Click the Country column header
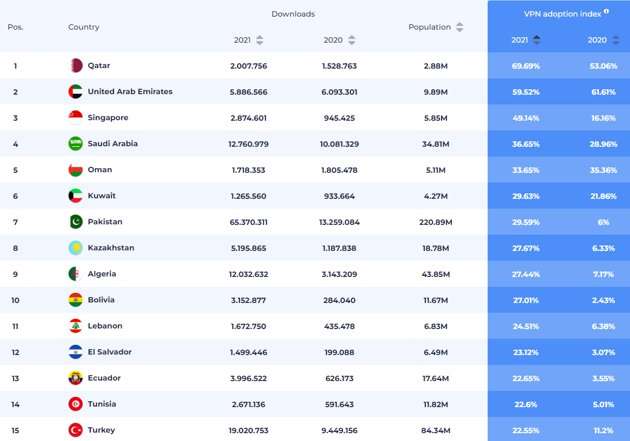The image size is (630, 441). 84,27
